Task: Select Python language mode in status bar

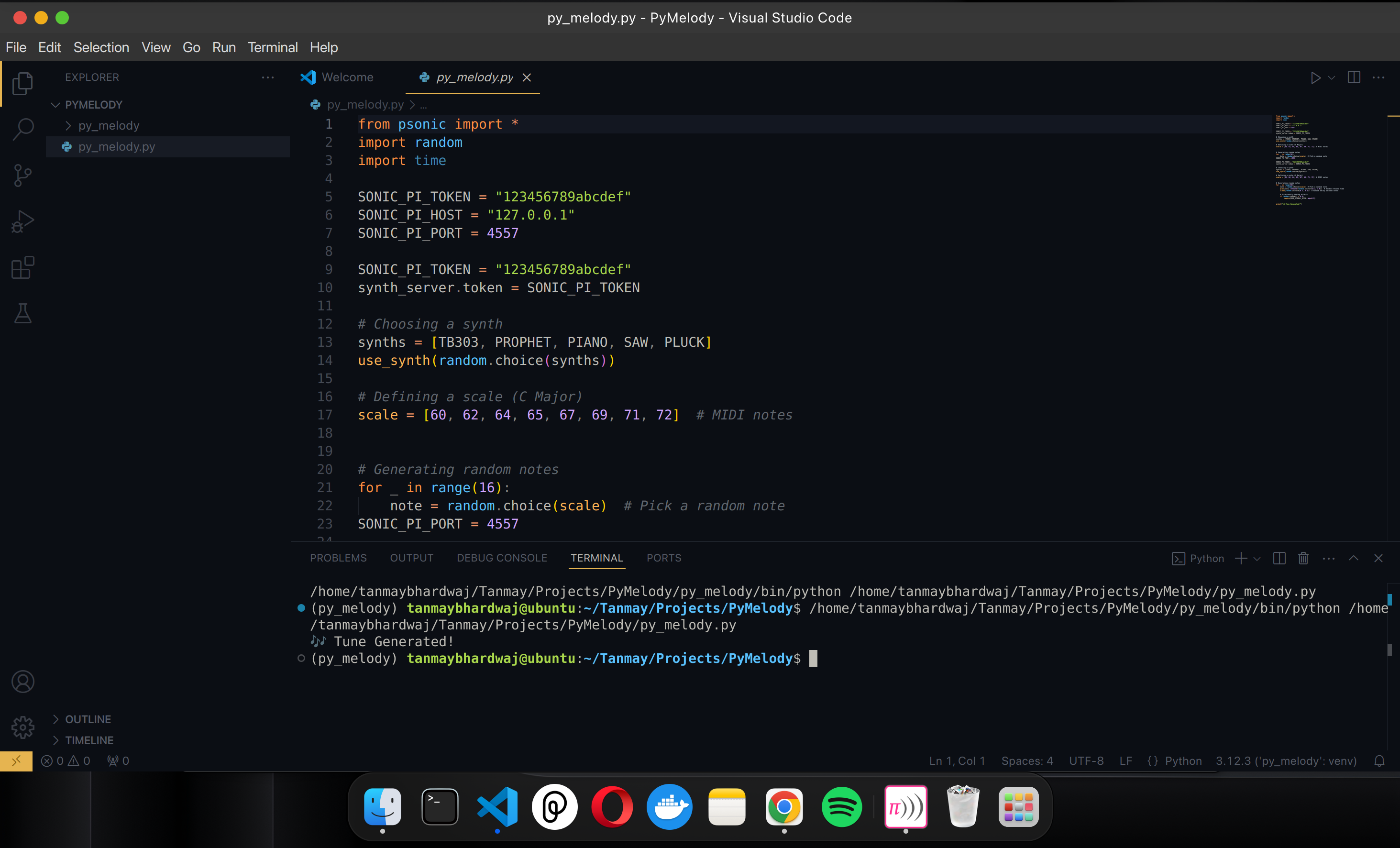Action: coord(1183,761)
